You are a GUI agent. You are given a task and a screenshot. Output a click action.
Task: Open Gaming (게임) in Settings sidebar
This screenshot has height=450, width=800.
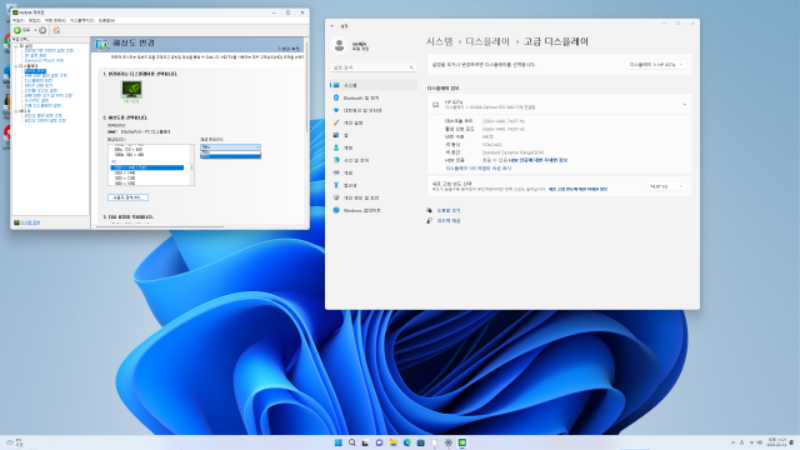point(373,172)
